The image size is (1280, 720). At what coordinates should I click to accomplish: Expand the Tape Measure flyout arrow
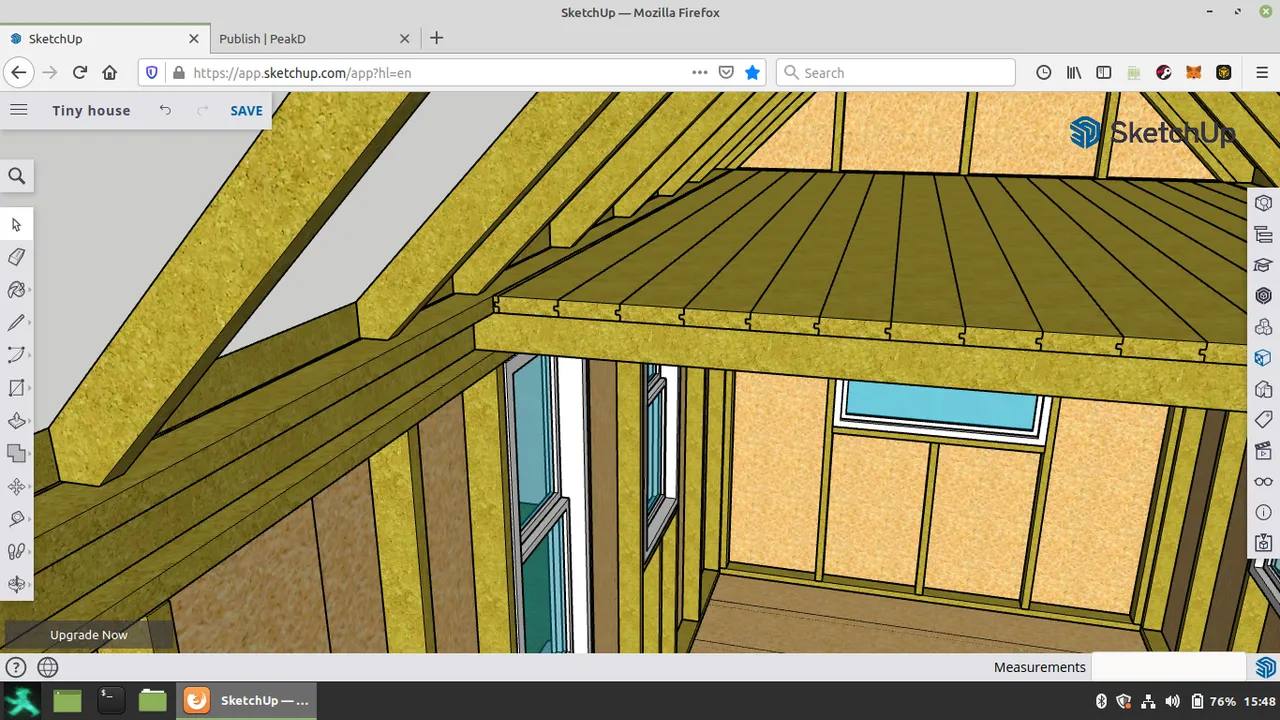click(x=30, y=520)
